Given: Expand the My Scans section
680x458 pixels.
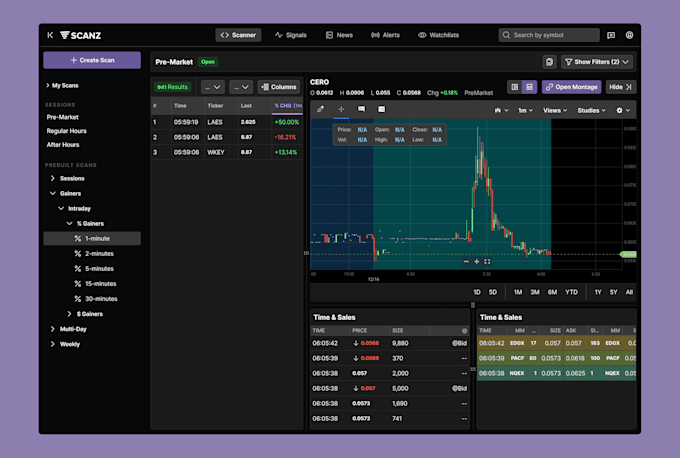Looking at the screenshot, I should point(62,85).
